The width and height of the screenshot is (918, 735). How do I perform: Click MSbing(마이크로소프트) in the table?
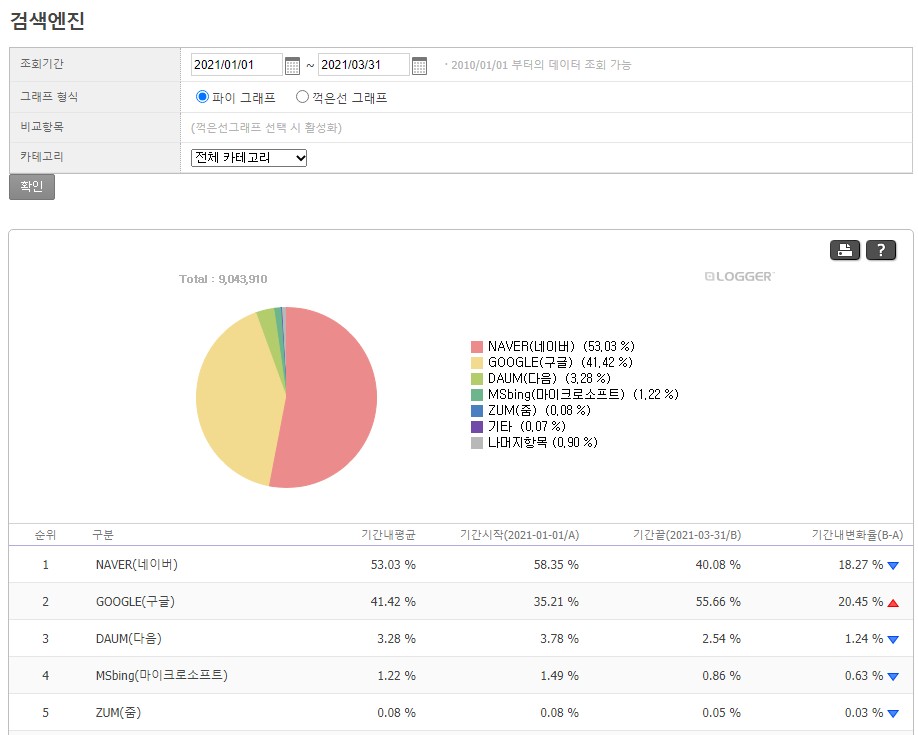pyautogui.click(x=162, y=675)
